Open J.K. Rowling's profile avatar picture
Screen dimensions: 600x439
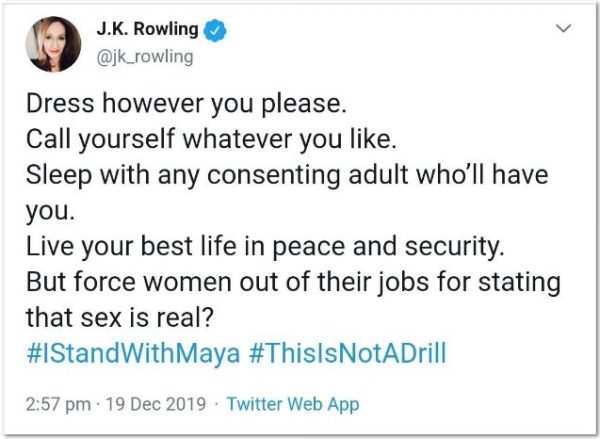tap(53, 44)
